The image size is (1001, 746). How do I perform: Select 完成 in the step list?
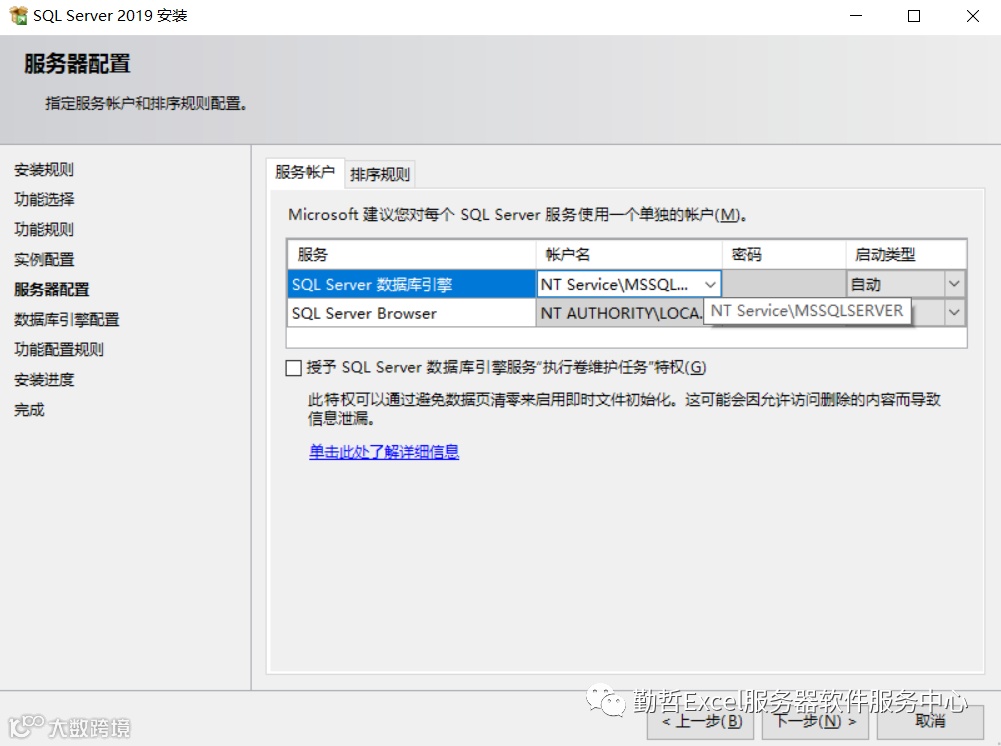click(29, 410)
